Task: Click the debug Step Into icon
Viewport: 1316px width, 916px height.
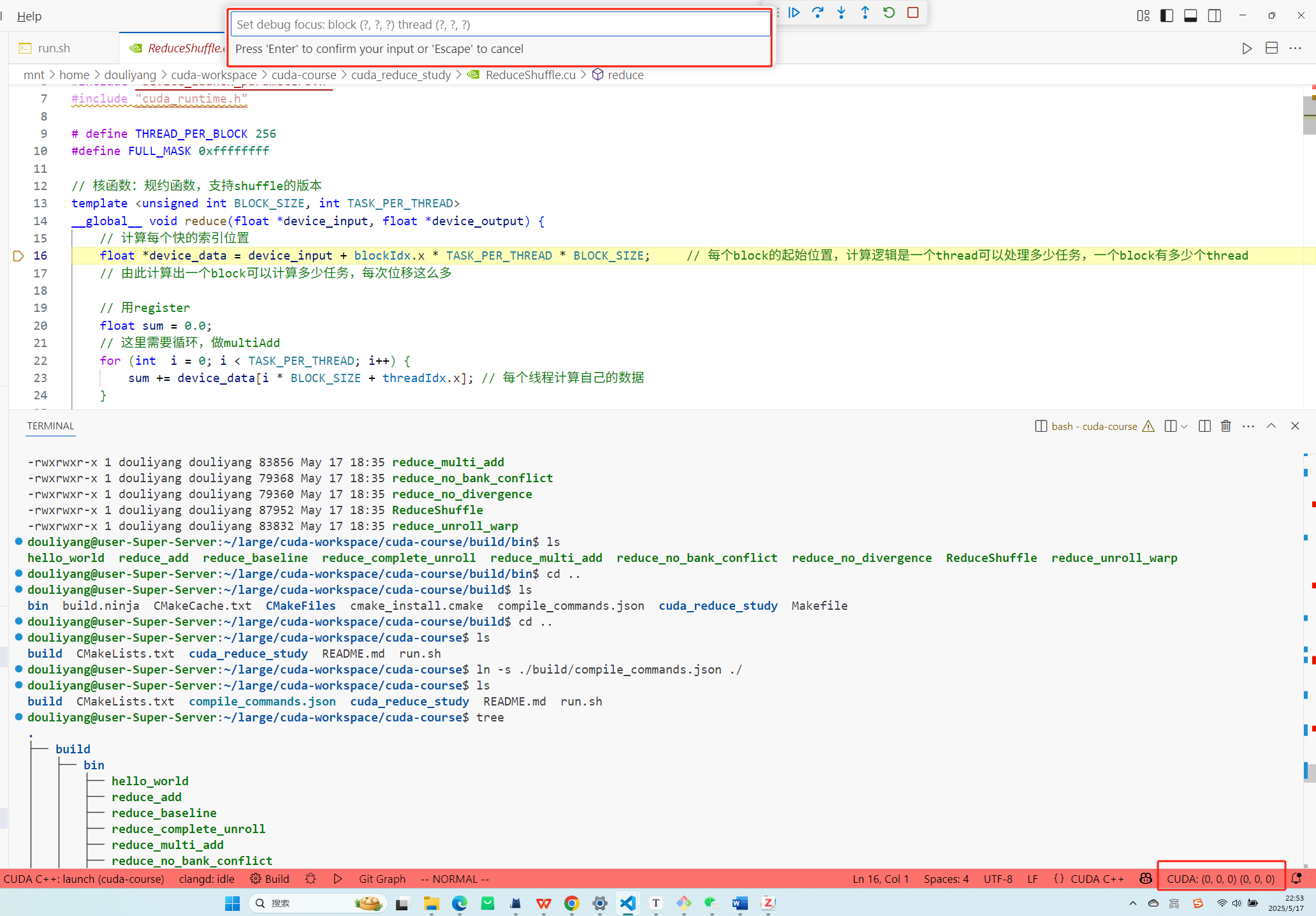Action: pos(842,13)
